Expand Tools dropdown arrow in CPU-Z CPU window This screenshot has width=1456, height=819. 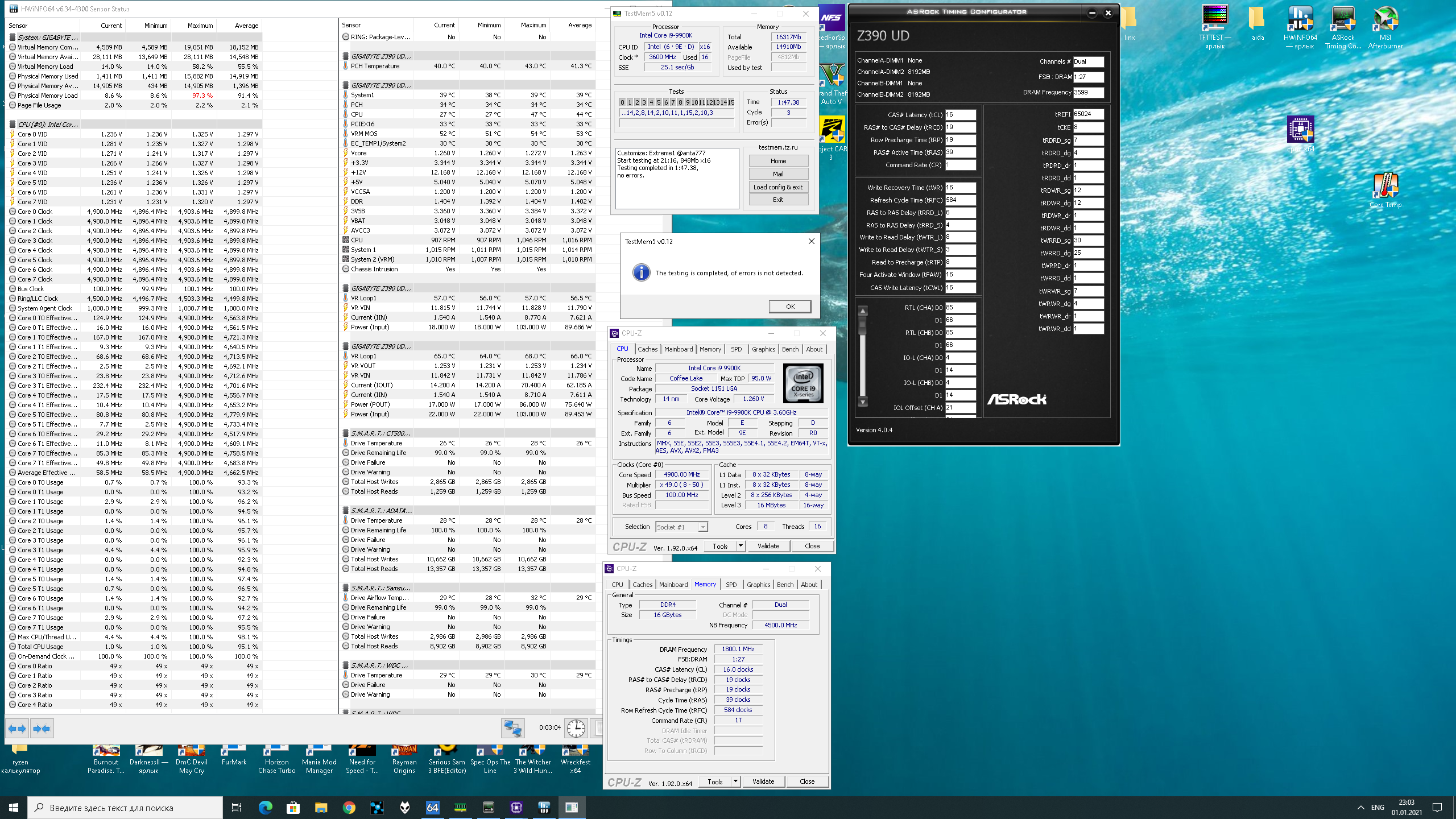pos(741,546)
